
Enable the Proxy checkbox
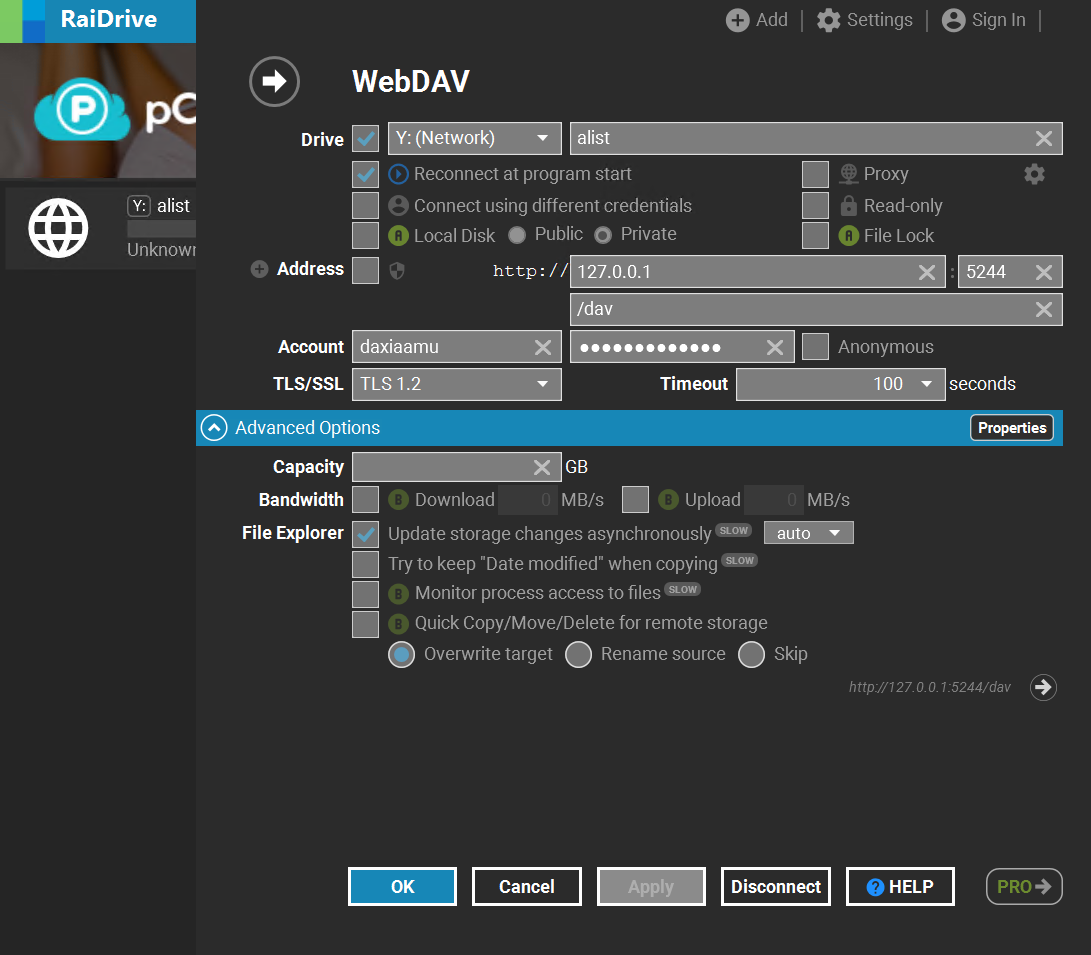[815, 174]
